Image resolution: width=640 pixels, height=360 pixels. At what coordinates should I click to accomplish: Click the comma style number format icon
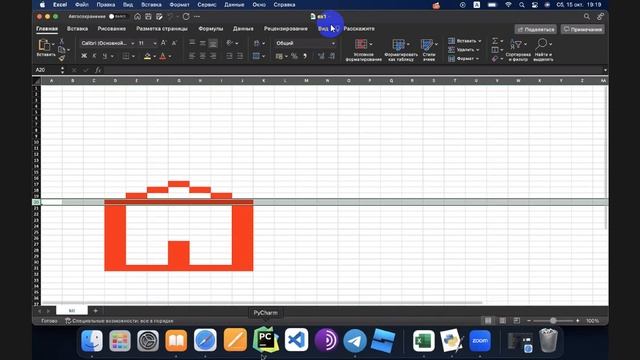coord(305,56)
